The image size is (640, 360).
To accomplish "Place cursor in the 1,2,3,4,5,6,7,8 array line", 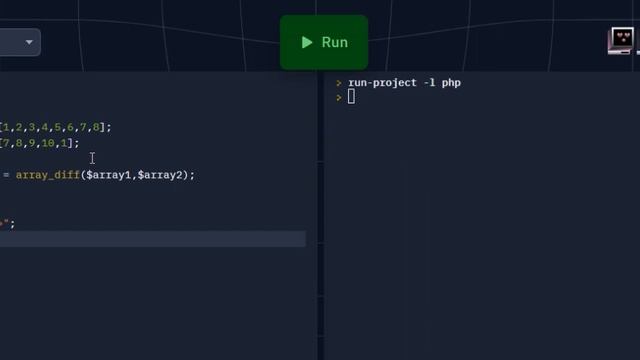I will [56, 127].
